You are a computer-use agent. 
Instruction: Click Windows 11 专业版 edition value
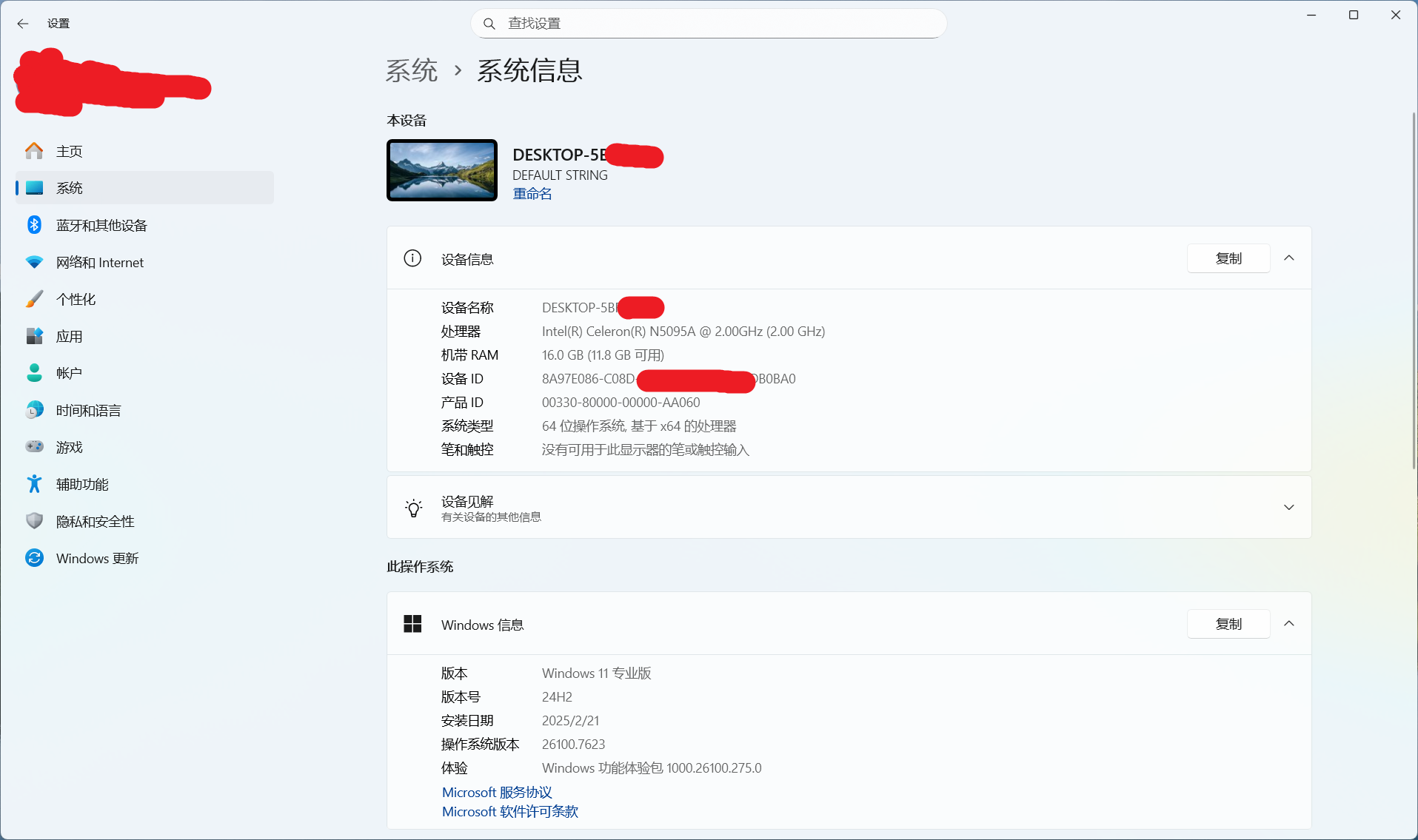coord(597,673)
